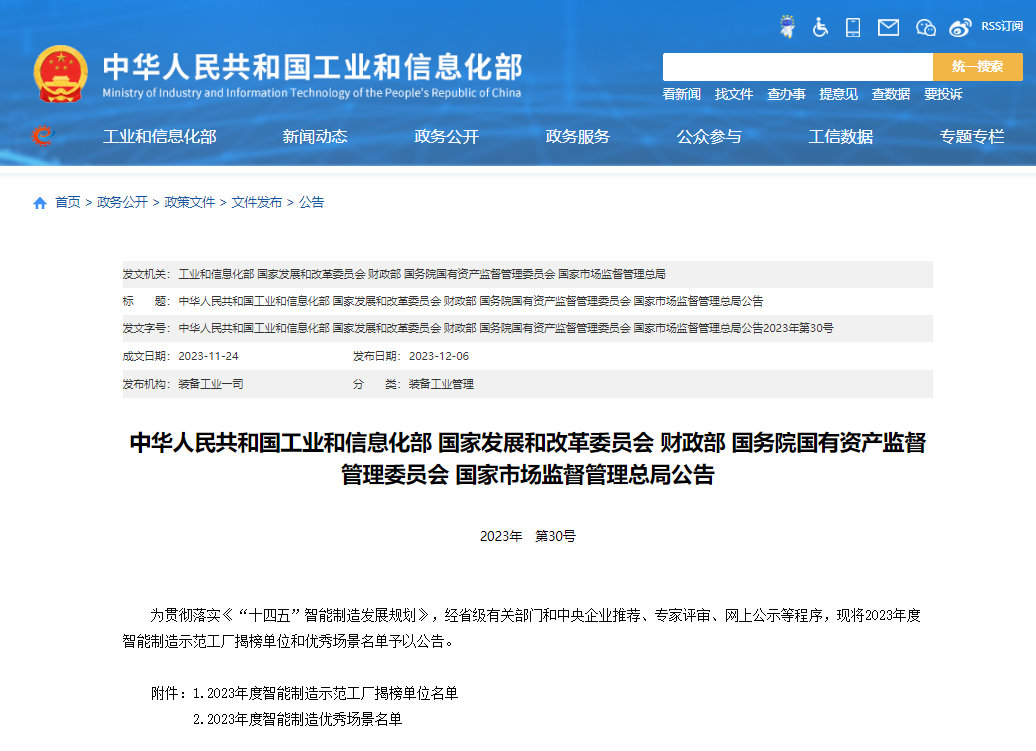Click the WeChat icon in header
This screenshot has width=1036, height=751.
[x=926, y=27]
